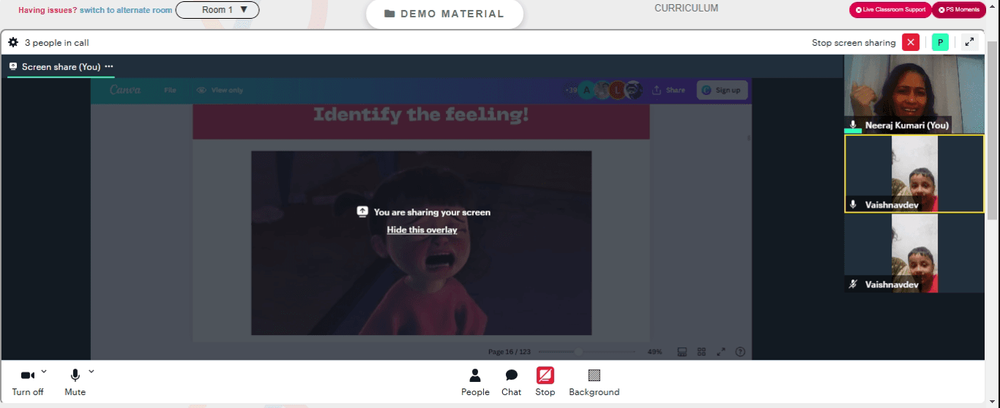Viewport: 1000px width, 408px height.
Task: Click Neeraj Kumari microphone indicator
Action: click(853, 125)
